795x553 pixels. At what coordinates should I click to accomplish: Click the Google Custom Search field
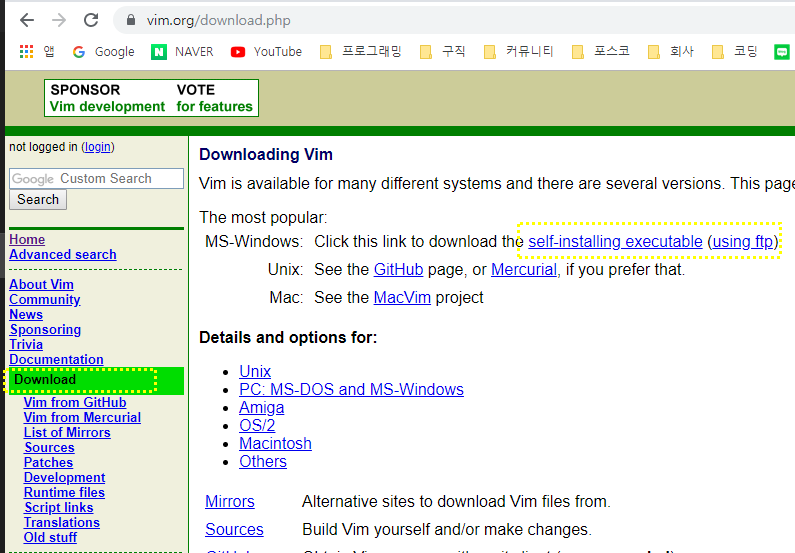tap(96, 178)
